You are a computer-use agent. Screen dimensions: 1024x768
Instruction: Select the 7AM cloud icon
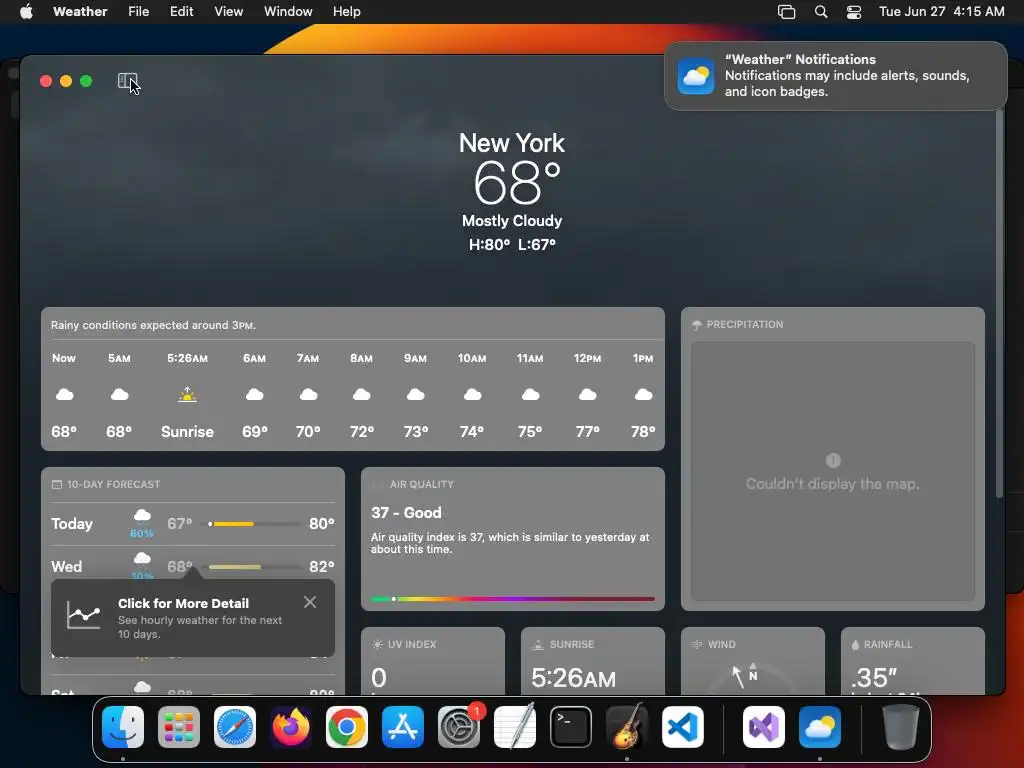click(308, 394)
